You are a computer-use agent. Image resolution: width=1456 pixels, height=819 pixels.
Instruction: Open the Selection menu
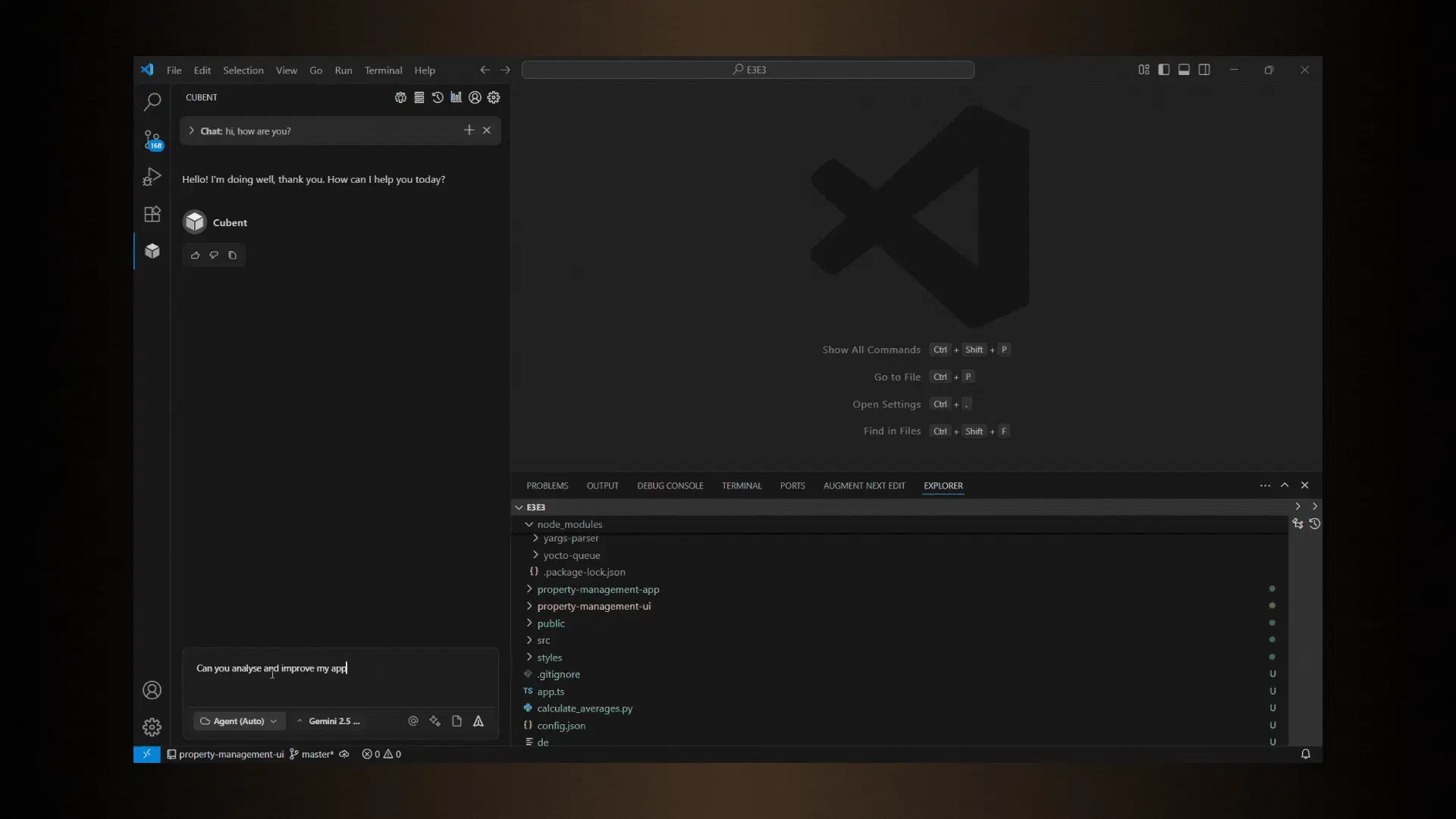pyautogui.click(x=243, y=71)
